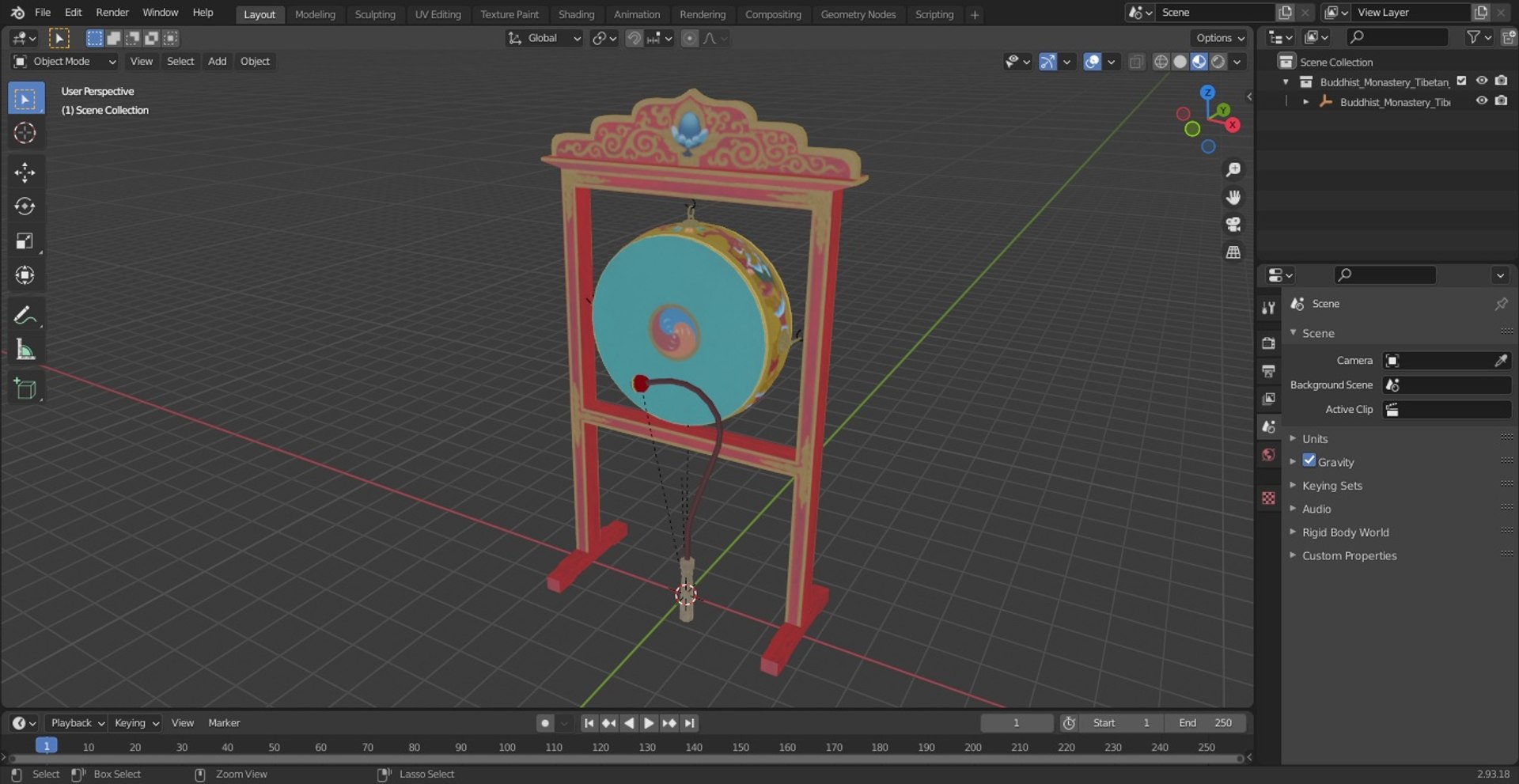Expand the Keying Sets panel

click(x=1331, y=486)
